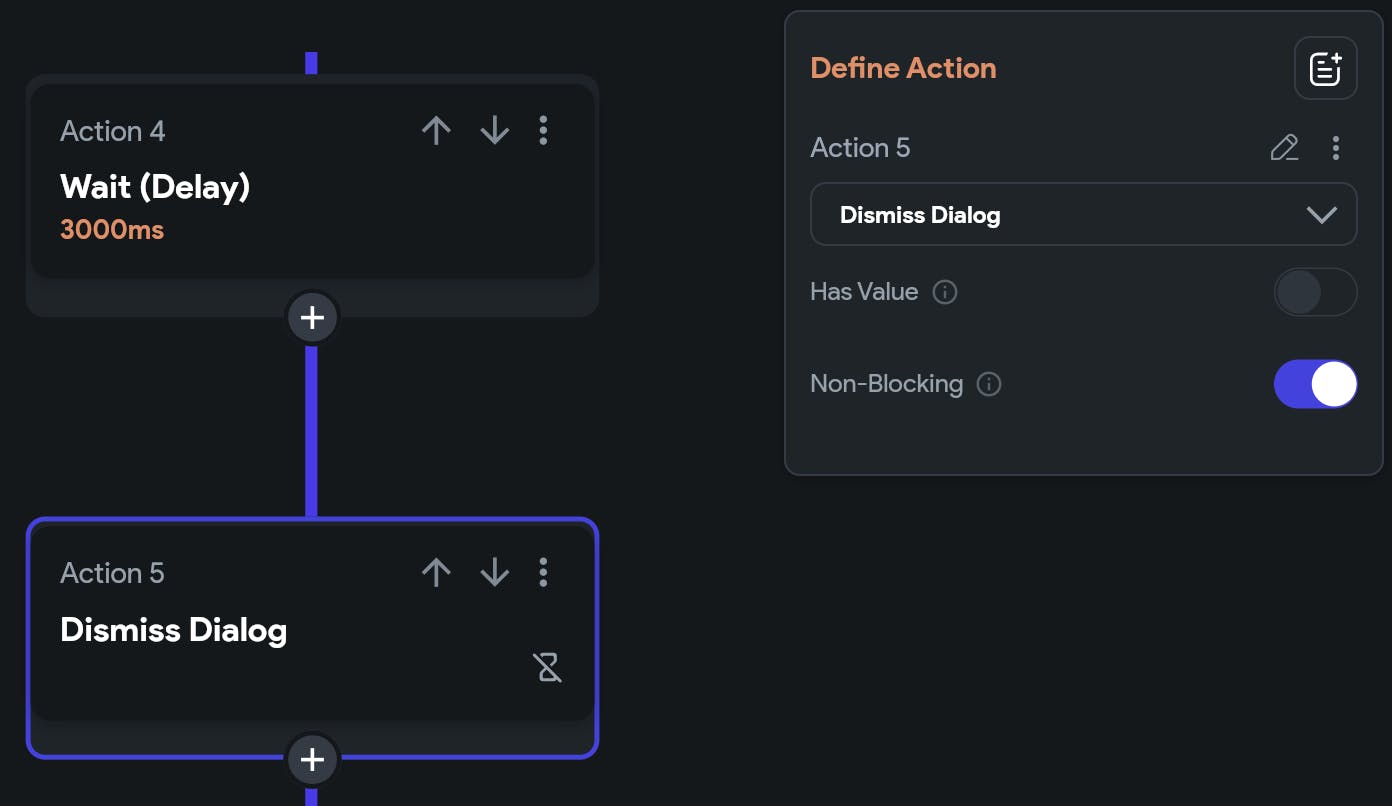Viewport: 1392px width, 806px height.
Task: Click the non-blocking hourglass icon on Action 5
Action: (548, 667)
